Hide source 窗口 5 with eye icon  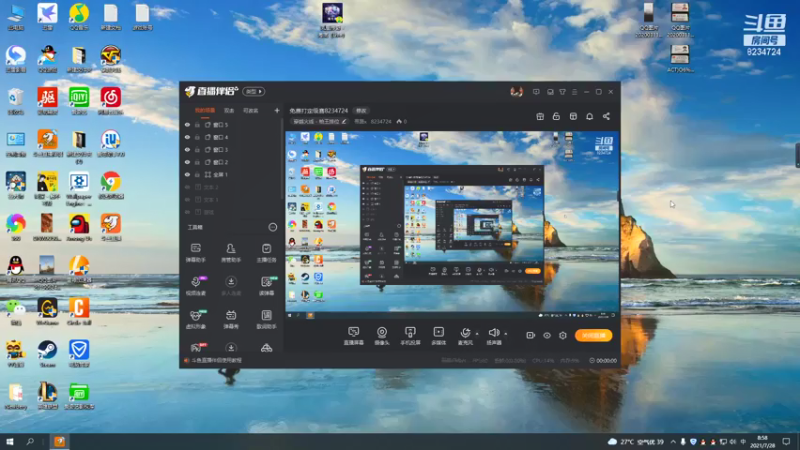pyautogui.click(x=187, y=124)
